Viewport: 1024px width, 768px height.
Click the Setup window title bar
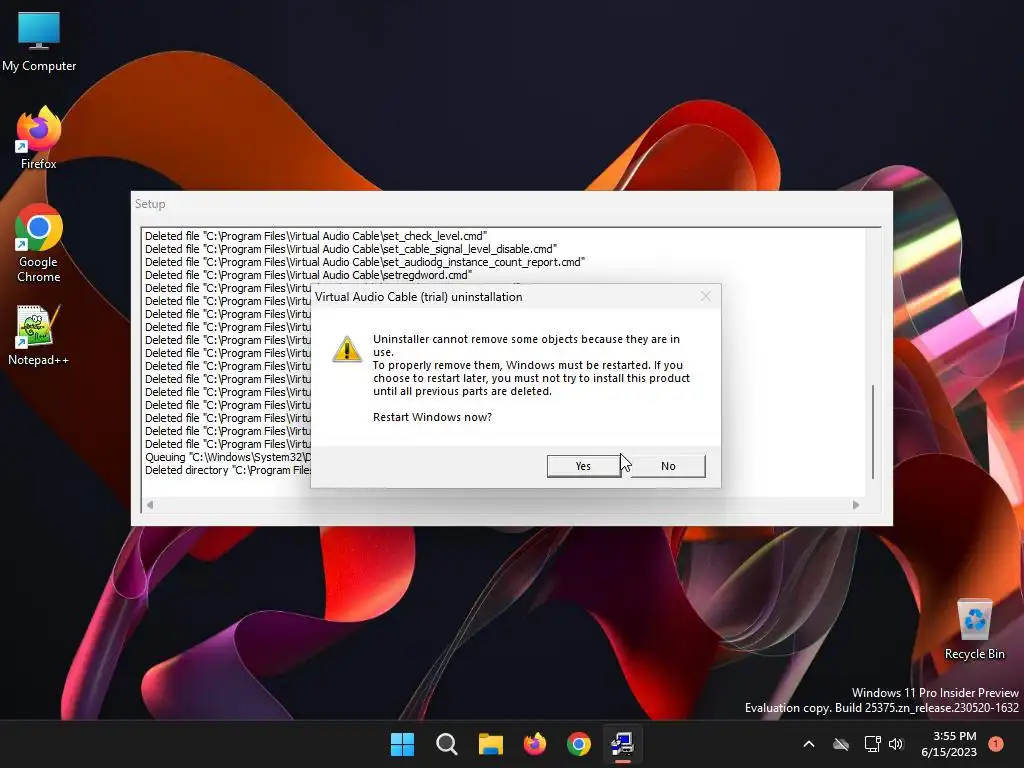tap(511, 204)
